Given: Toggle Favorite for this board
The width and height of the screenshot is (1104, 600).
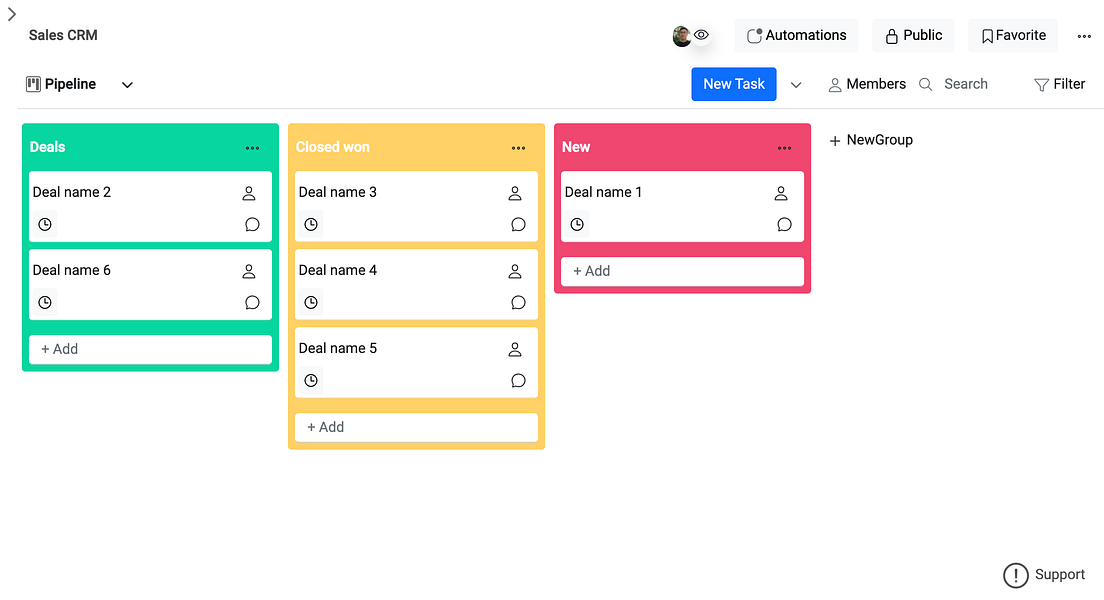Looking at the screenshot, I should pos(1013,36).
